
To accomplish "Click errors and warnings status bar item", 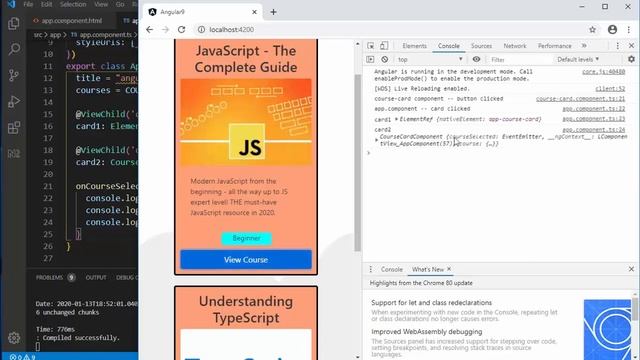I will pyautogui.click(x=22, y=357).
